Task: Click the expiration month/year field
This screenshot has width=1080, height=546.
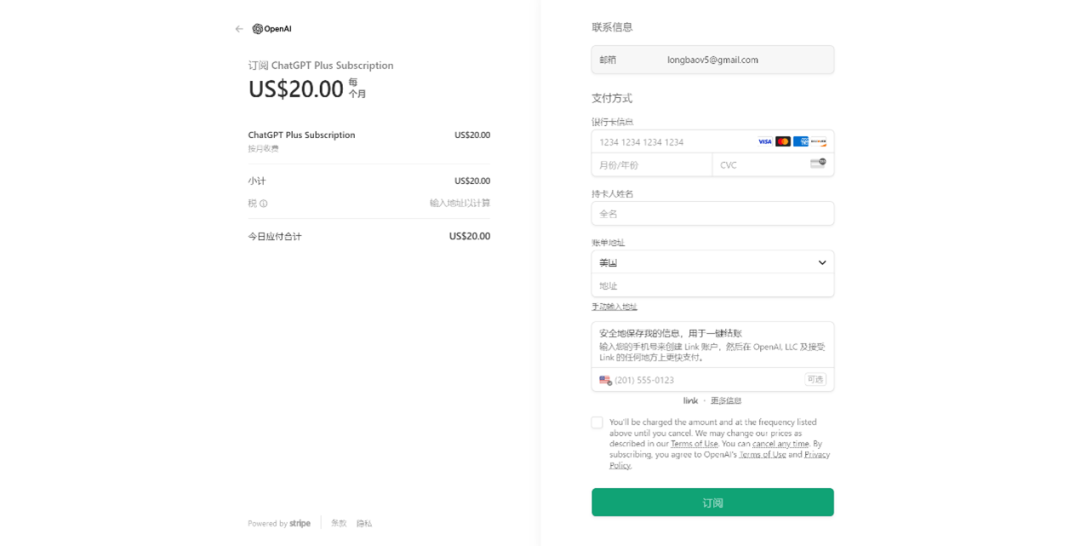Action: 650,165
